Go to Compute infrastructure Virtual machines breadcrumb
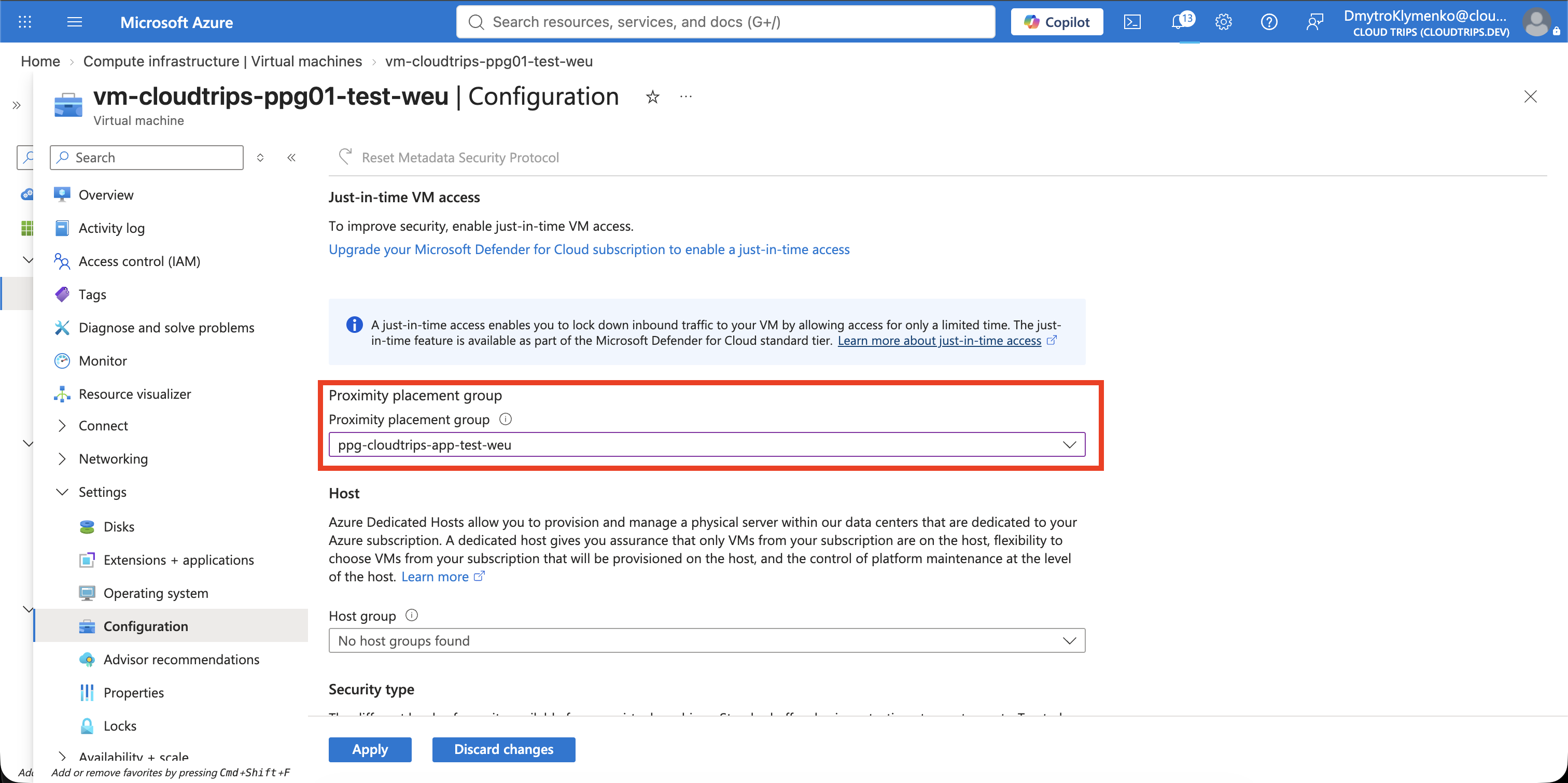 222,62
